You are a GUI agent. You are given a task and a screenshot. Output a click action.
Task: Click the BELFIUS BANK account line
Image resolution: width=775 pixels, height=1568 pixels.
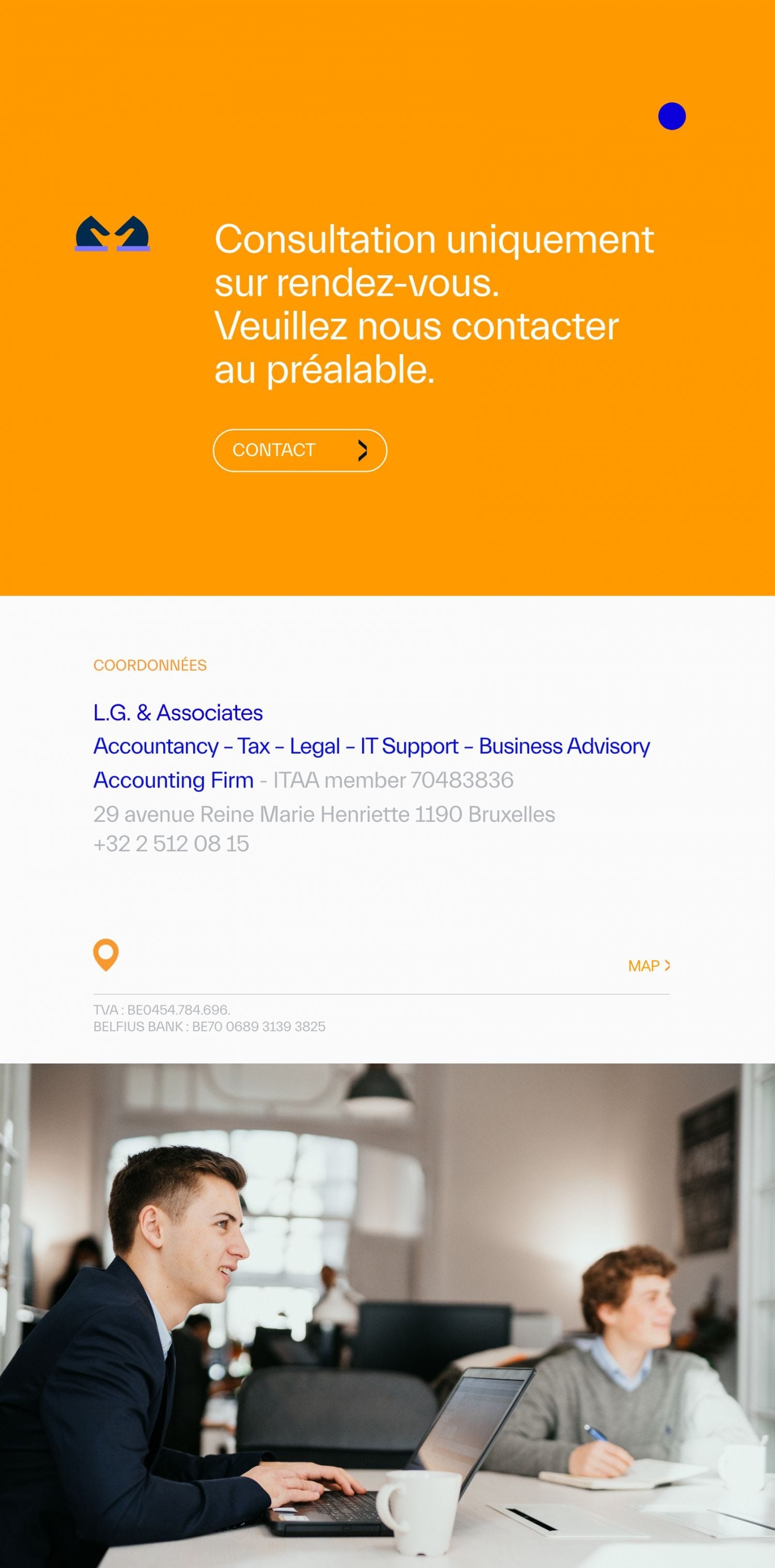209,1027
